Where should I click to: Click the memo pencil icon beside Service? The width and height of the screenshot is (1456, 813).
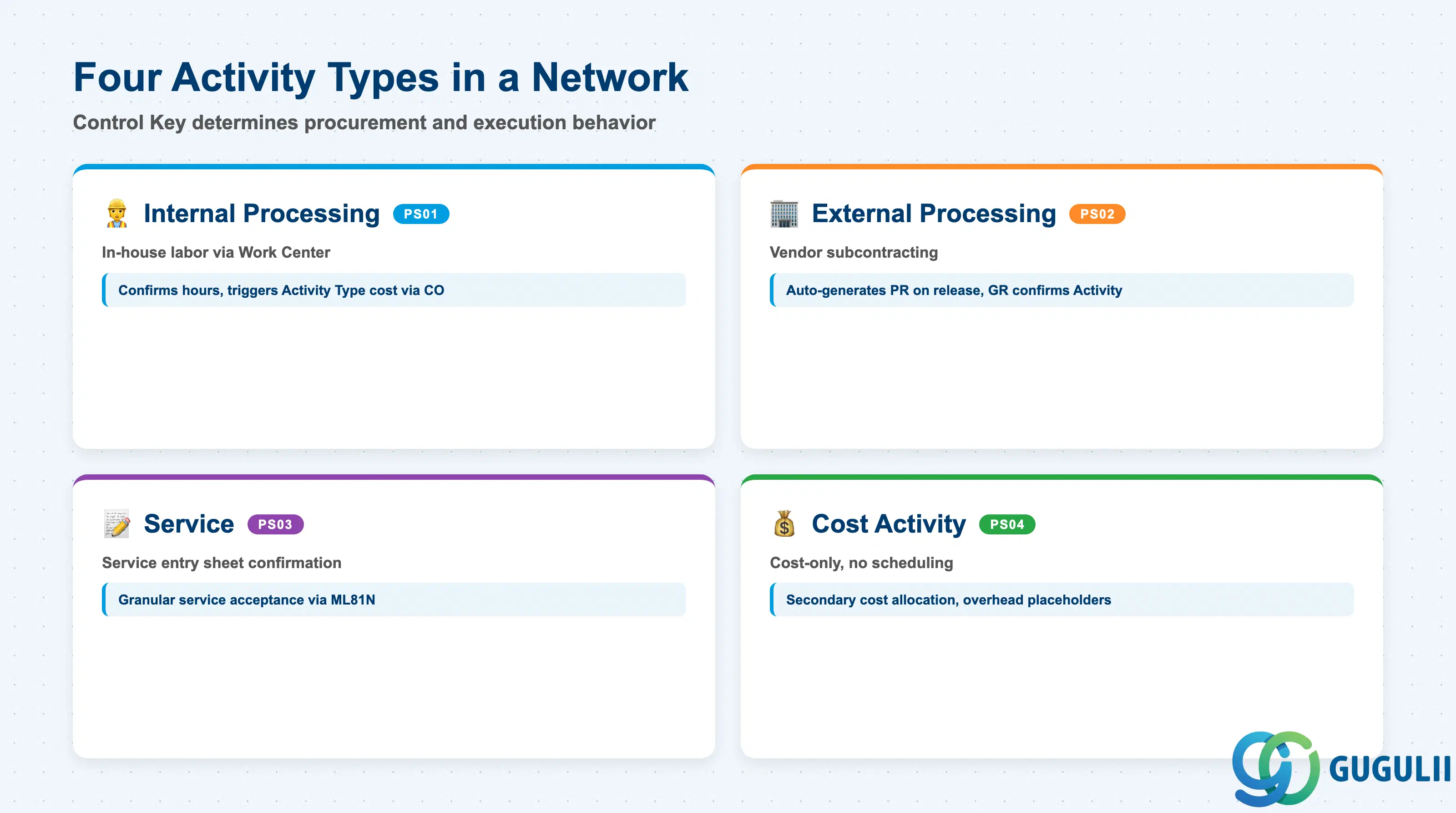coord(117,523)
